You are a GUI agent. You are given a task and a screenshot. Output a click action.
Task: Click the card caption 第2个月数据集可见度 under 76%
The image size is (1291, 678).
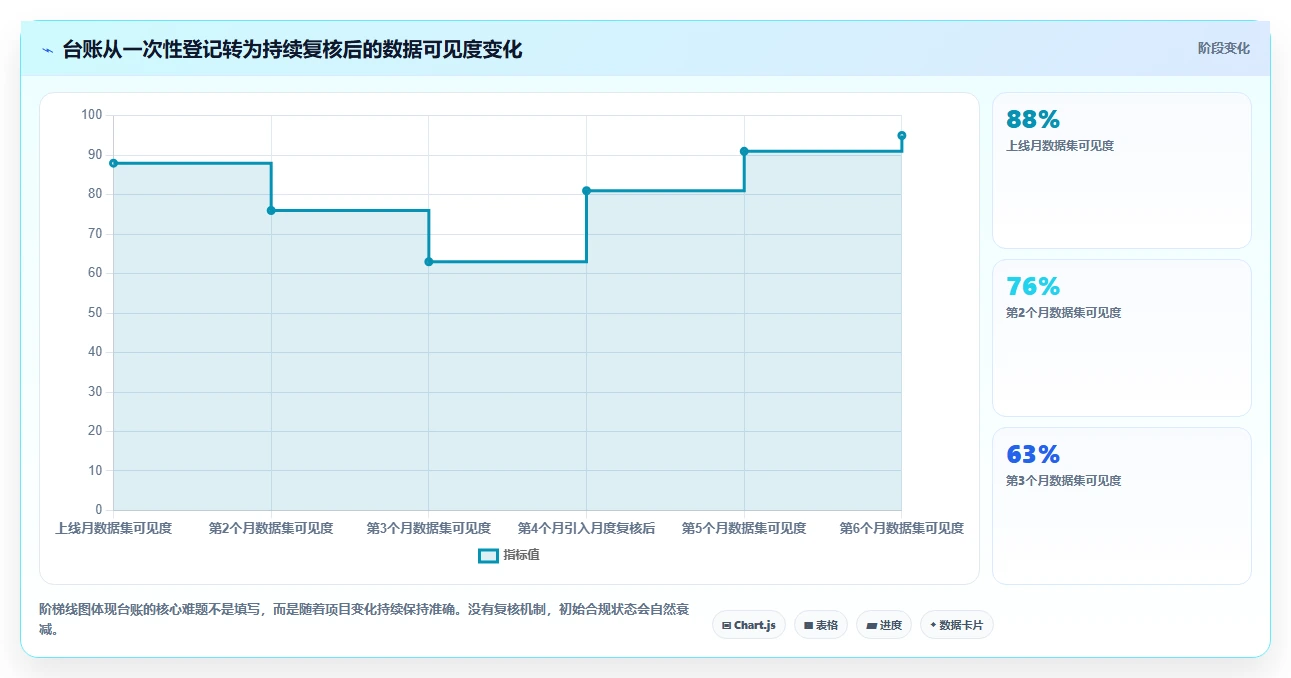pos(1064,313)
